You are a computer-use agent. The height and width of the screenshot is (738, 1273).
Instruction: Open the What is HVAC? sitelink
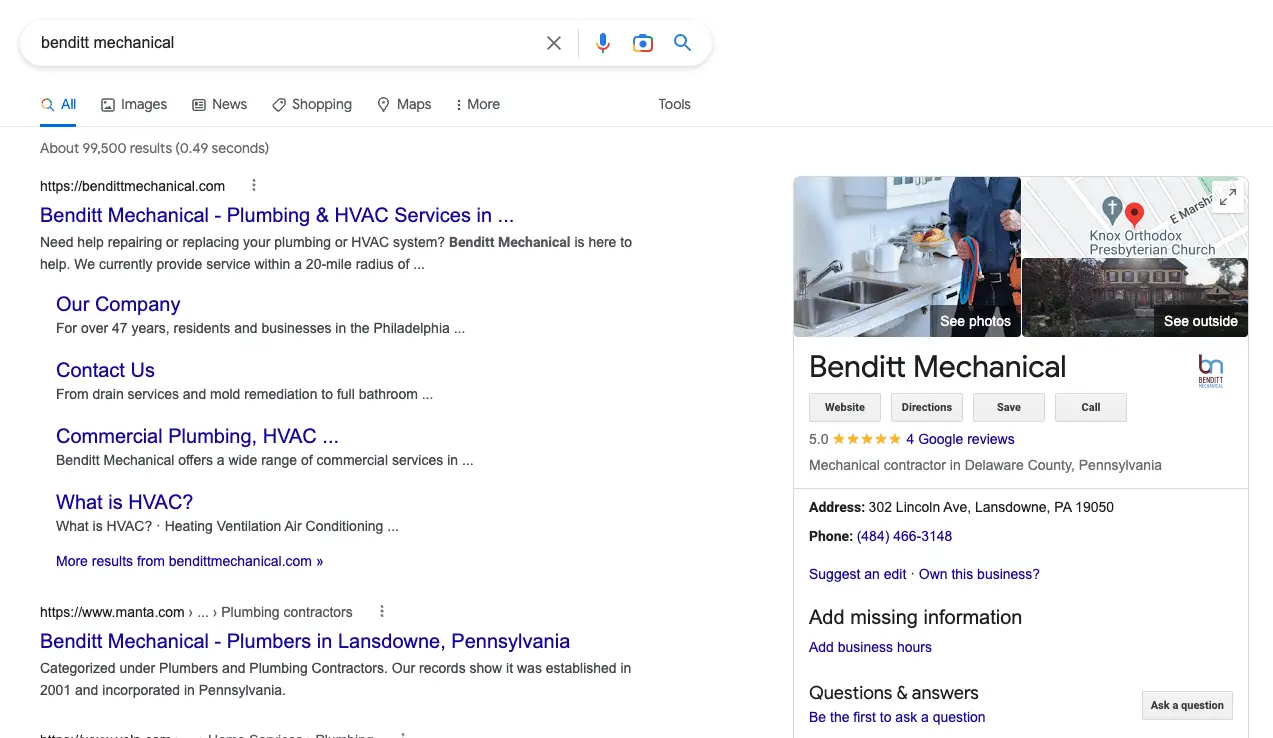click(x=124, y=502)
